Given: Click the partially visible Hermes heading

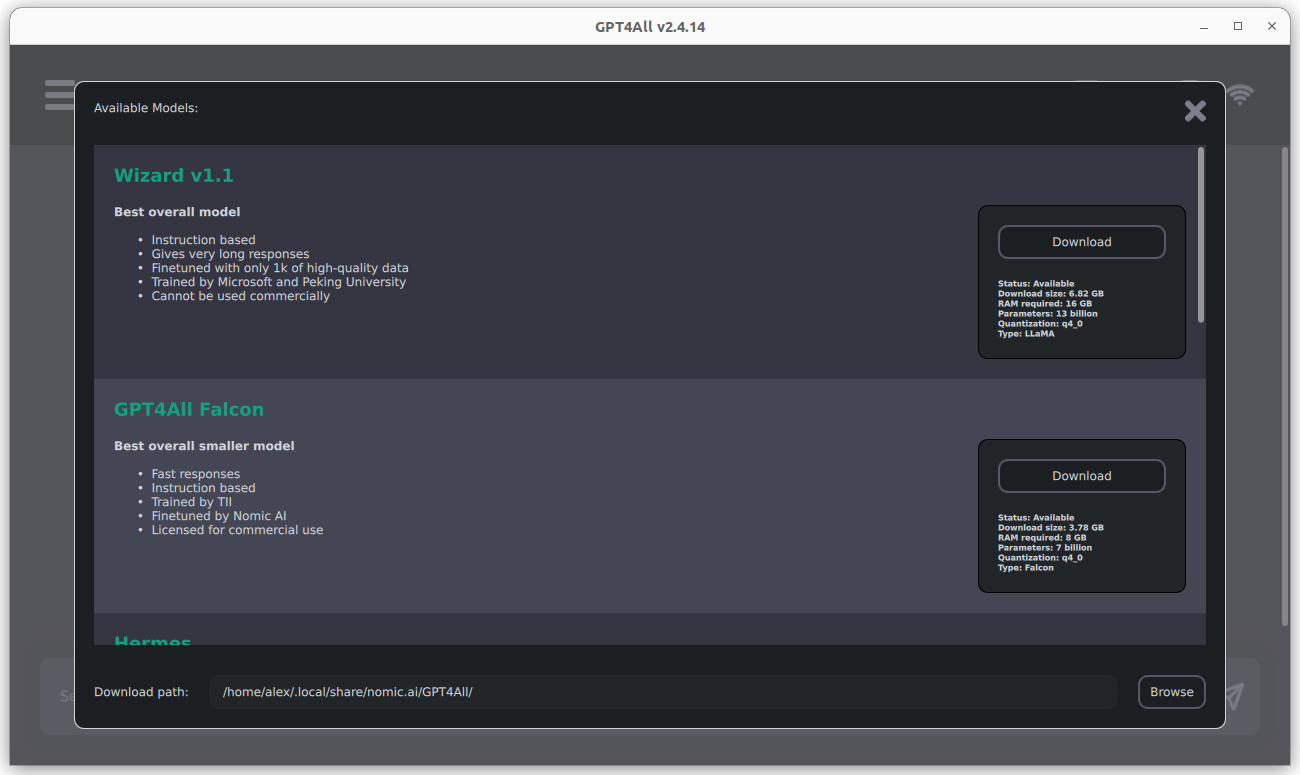Looking at the screenshot, I should 153,640.
